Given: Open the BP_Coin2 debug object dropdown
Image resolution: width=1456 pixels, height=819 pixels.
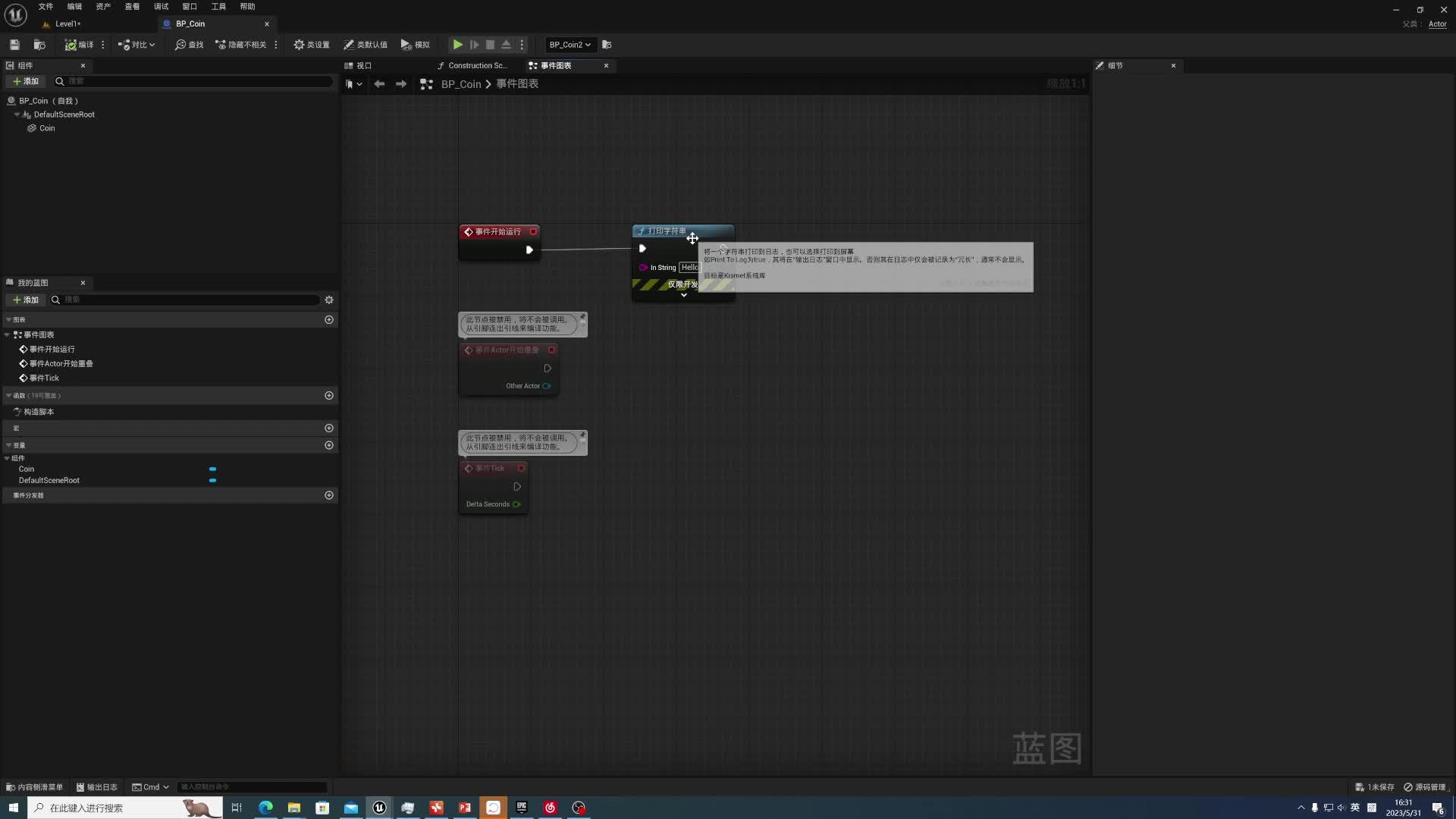Looking at the screenshot, I should [570, 45].
